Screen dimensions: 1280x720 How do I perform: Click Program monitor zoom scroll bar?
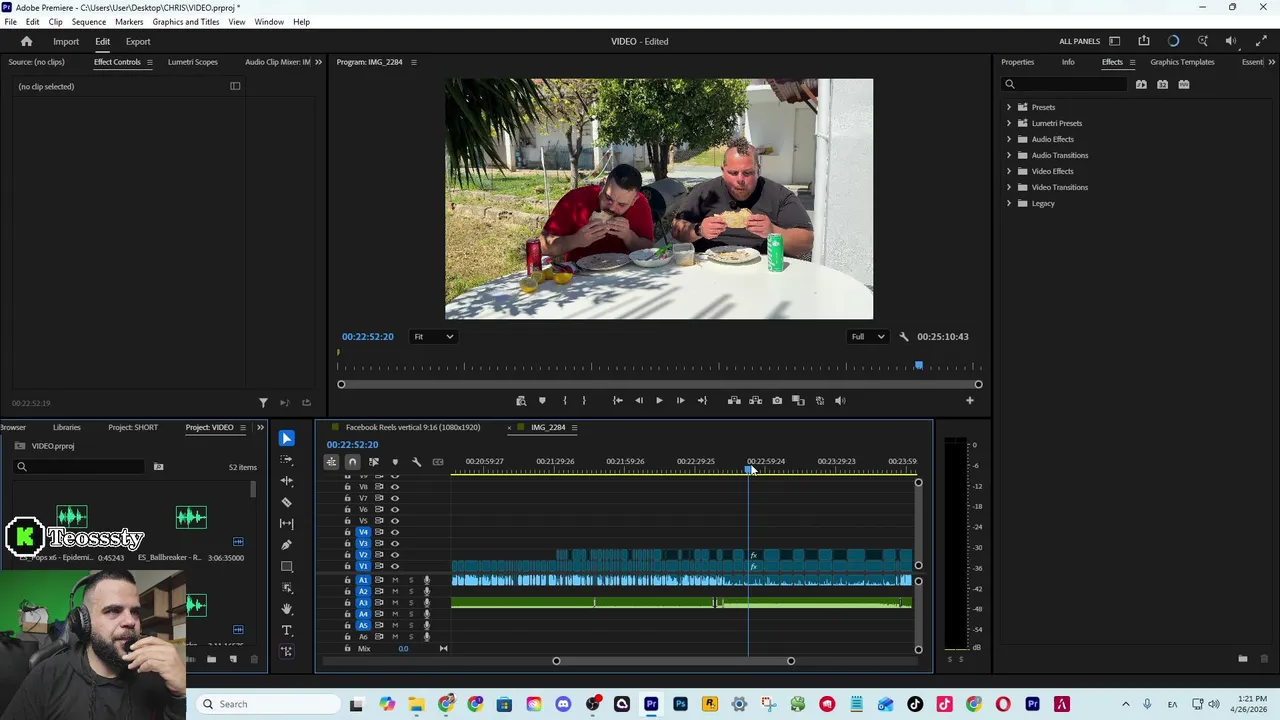659,384
